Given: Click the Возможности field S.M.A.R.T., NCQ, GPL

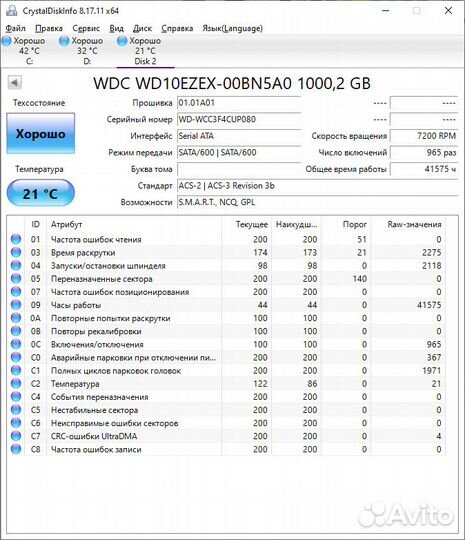Looking at the screenshot, I should point(318,202).
